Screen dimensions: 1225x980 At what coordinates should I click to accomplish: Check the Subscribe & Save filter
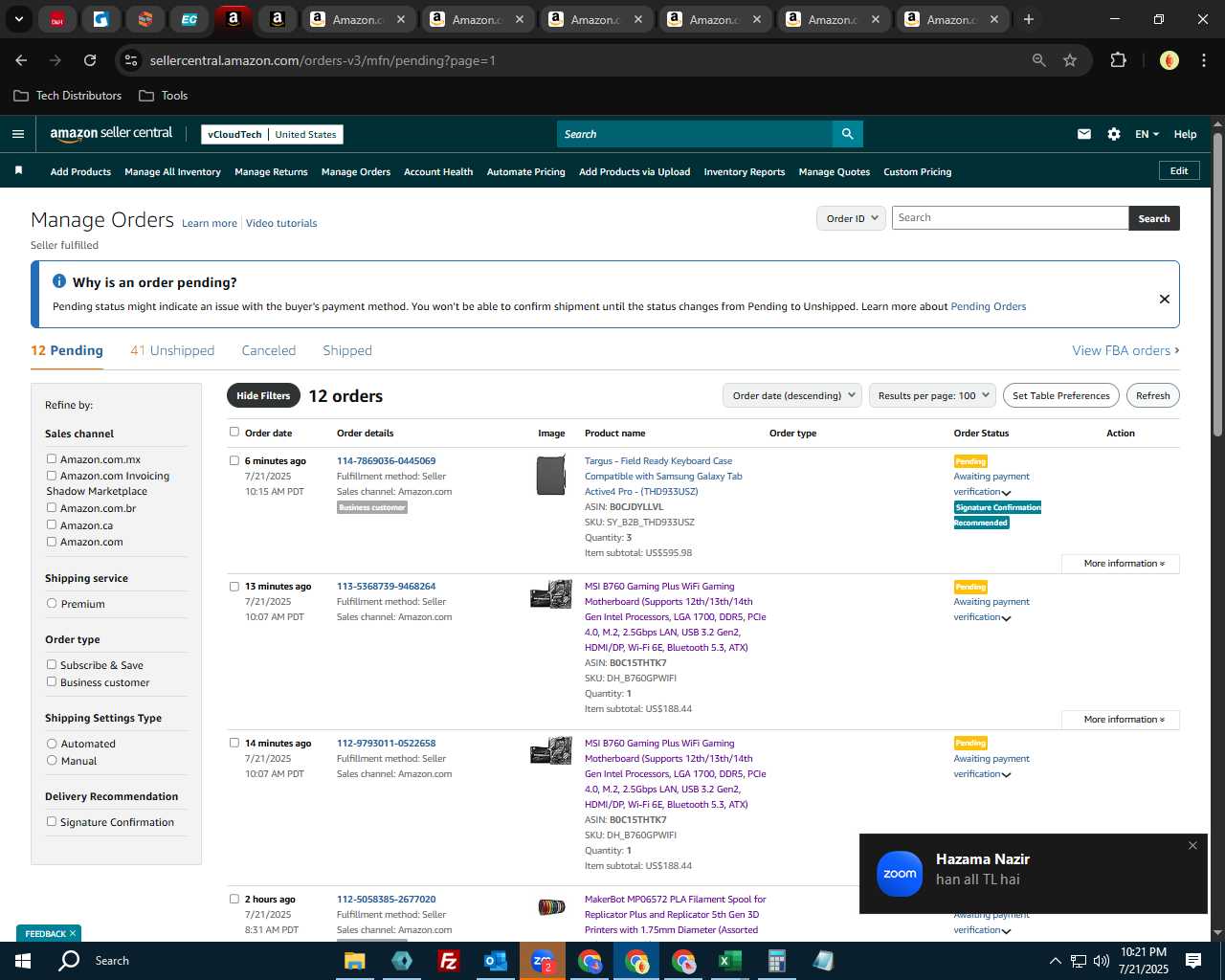point(52,664)
